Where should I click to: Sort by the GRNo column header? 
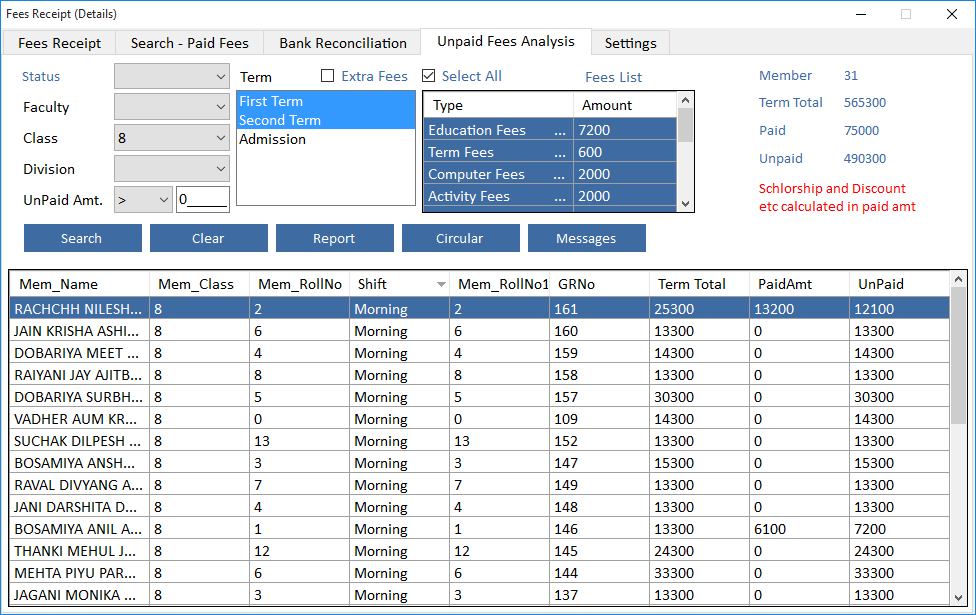pos(599,284)
